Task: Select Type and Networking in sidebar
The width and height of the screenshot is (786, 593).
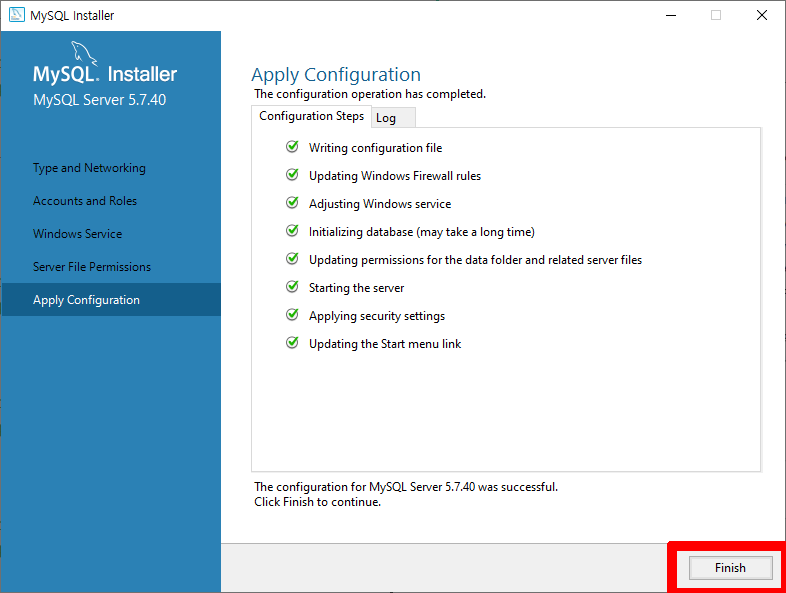Action: pyautogui.click(x=89, y=168)
